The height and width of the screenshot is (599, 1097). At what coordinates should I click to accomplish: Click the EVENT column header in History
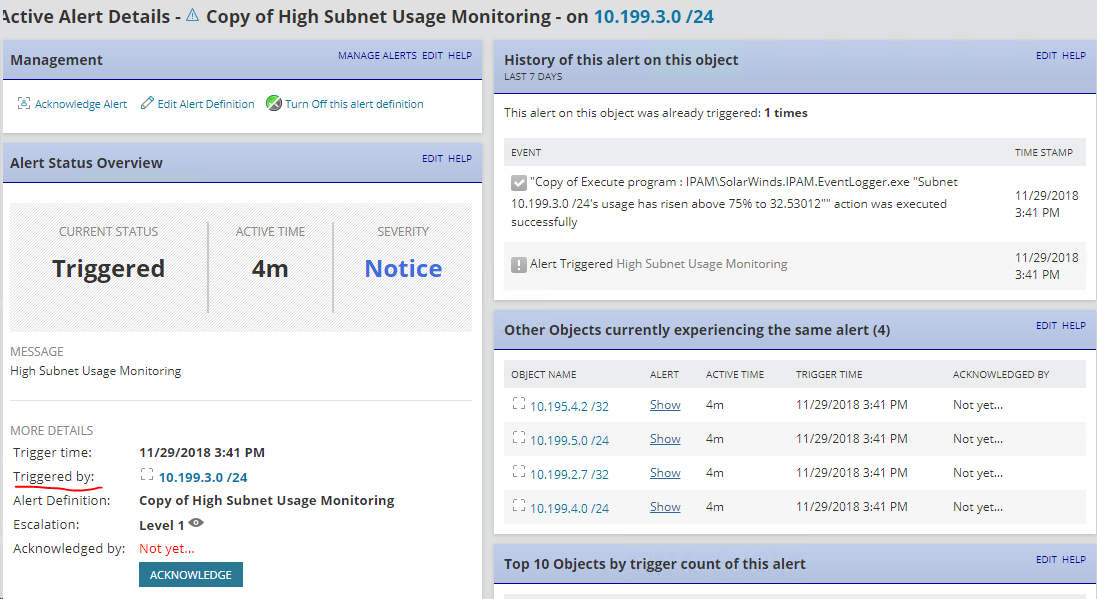tap(526, 153)
